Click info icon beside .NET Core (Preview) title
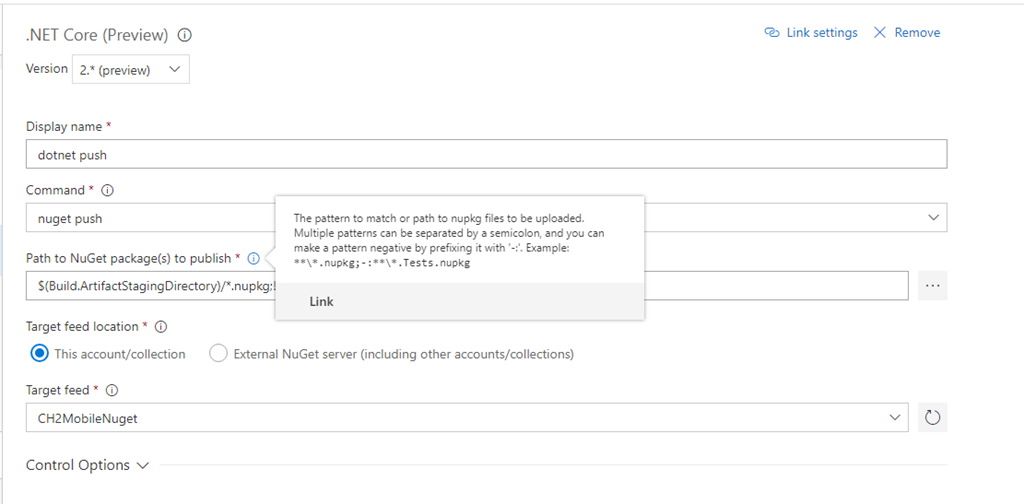Image resolution: width=1024 pixels, height=504 pixels. pyautogui.click(x=184, y=35)
